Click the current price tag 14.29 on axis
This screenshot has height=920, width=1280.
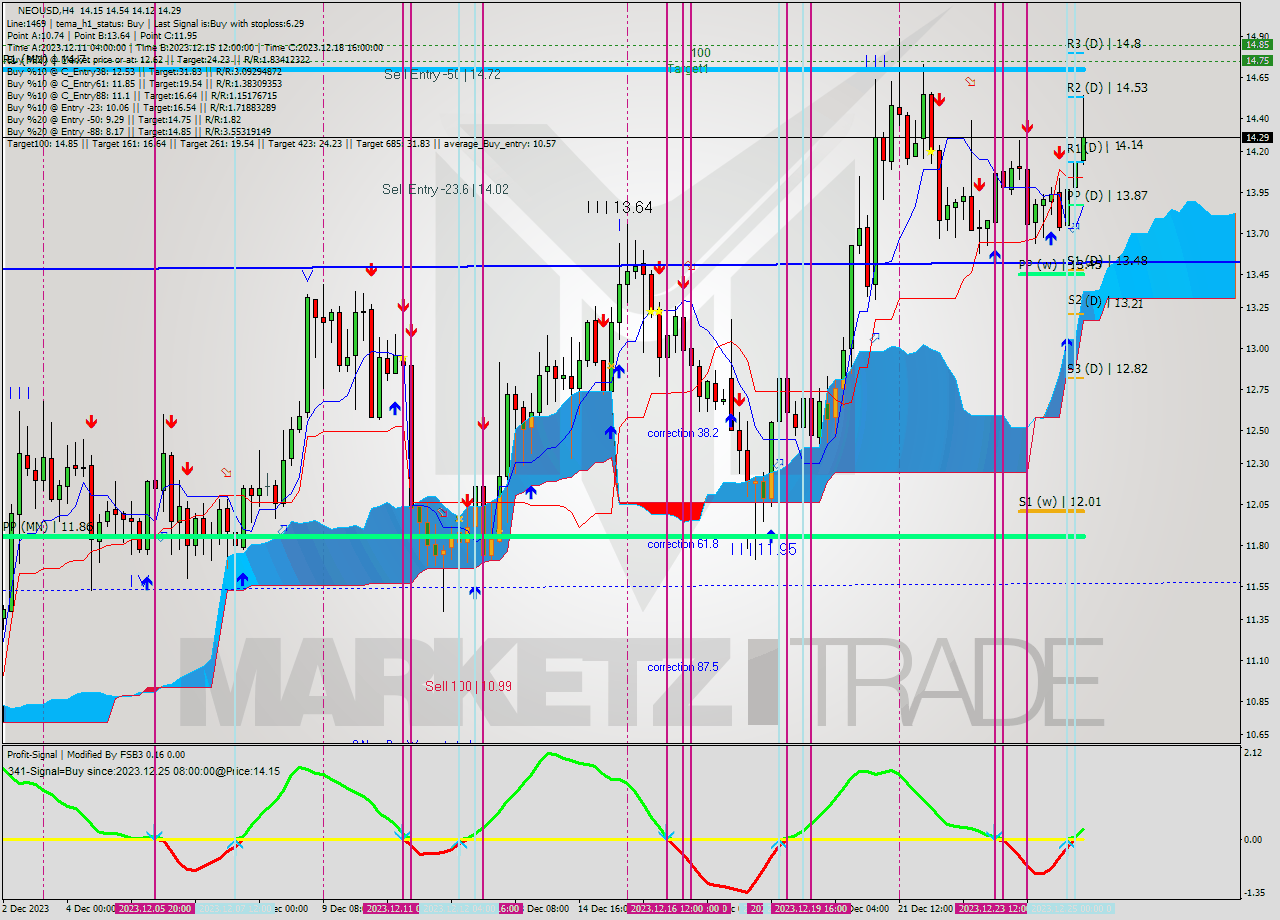[x=1256, y=137]
